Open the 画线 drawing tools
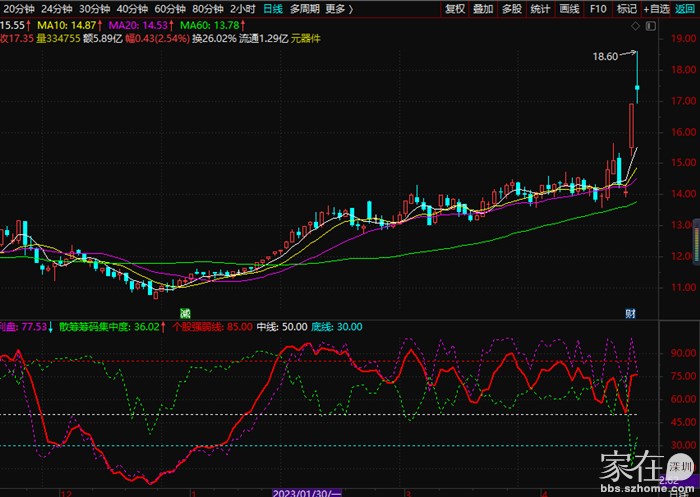 (570, 9)
